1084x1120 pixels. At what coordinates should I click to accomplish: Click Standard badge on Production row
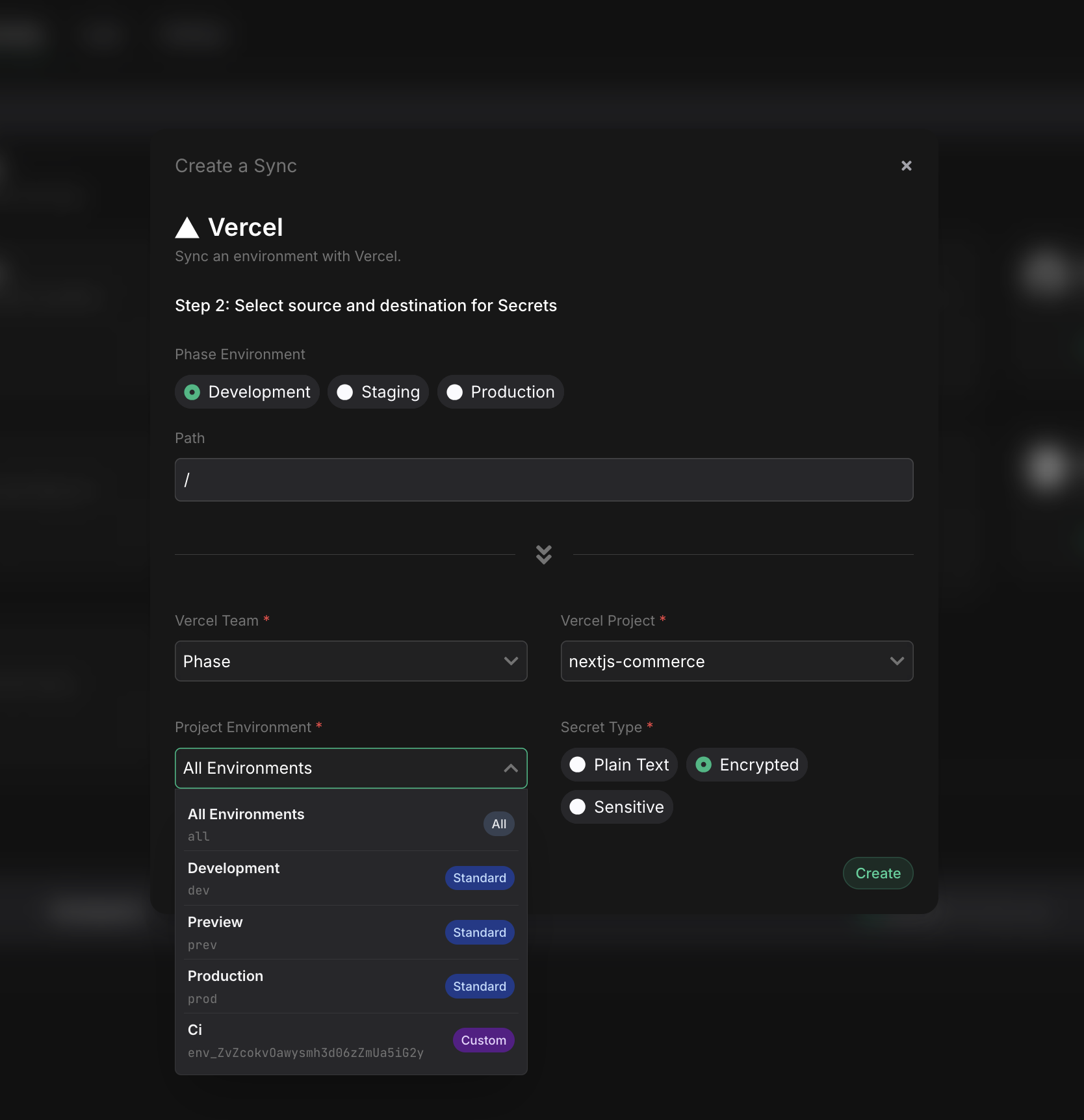pyautogui.click(x=480, y=986)
